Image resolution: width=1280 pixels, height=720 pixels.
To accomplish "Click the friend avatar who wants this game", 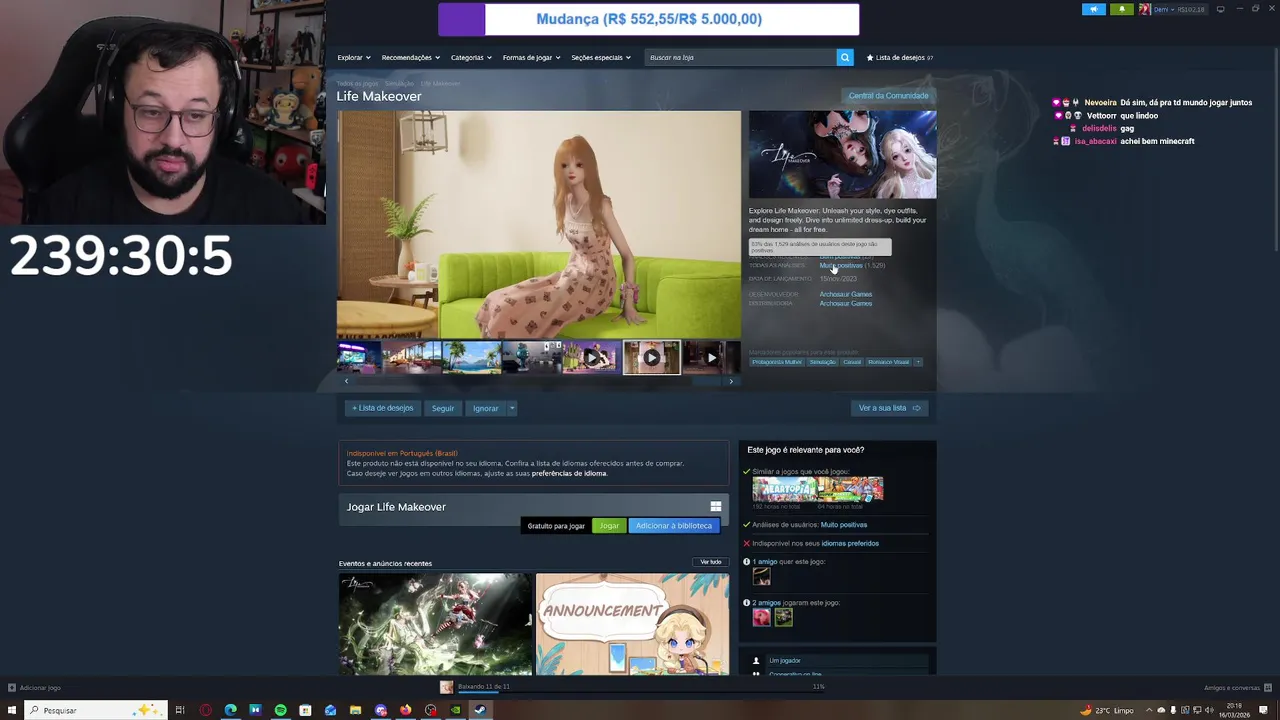I will tap(761, 577).
